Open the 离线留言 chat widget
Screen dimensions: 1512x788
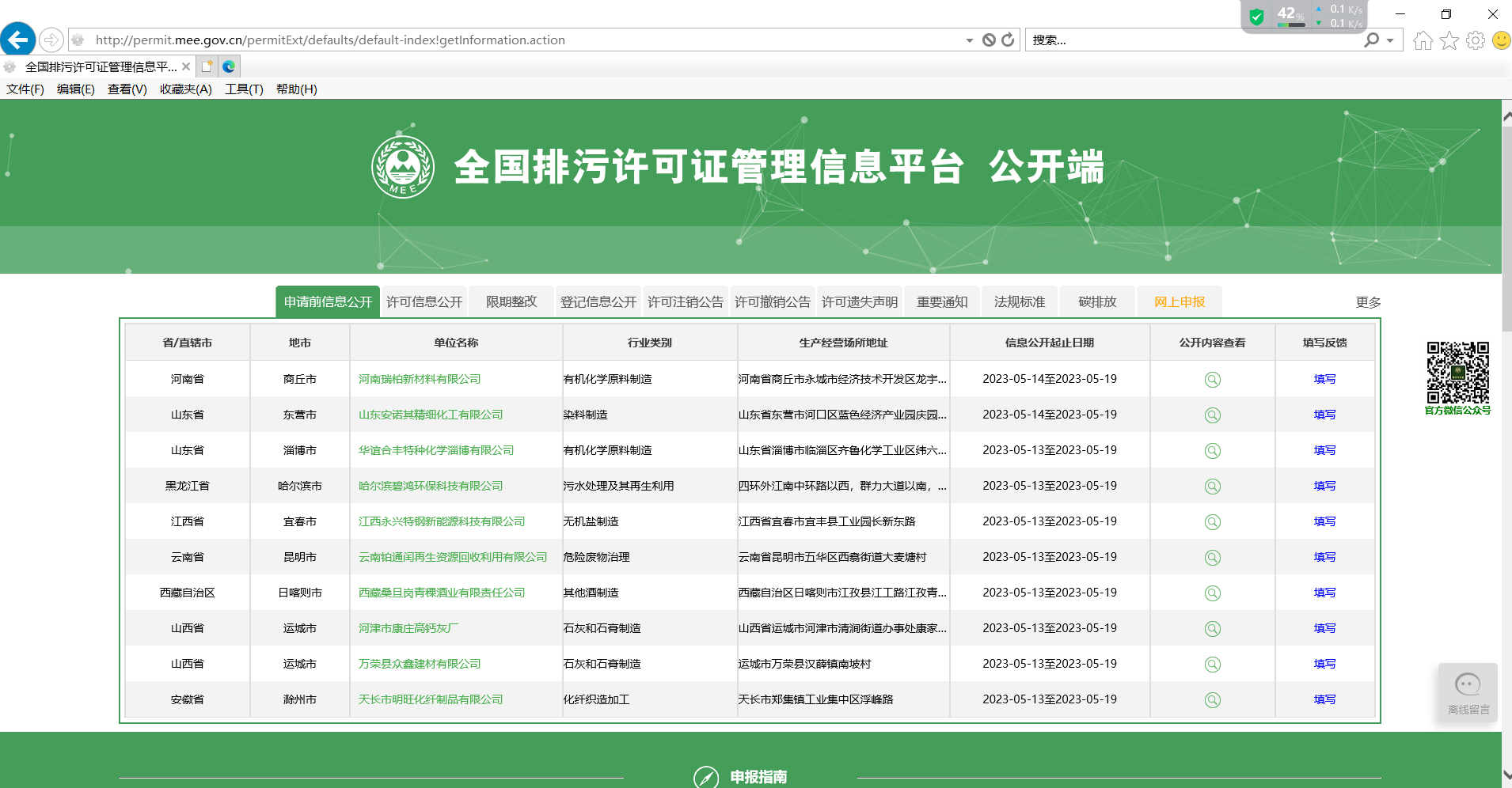click(x=1468, y=692)
